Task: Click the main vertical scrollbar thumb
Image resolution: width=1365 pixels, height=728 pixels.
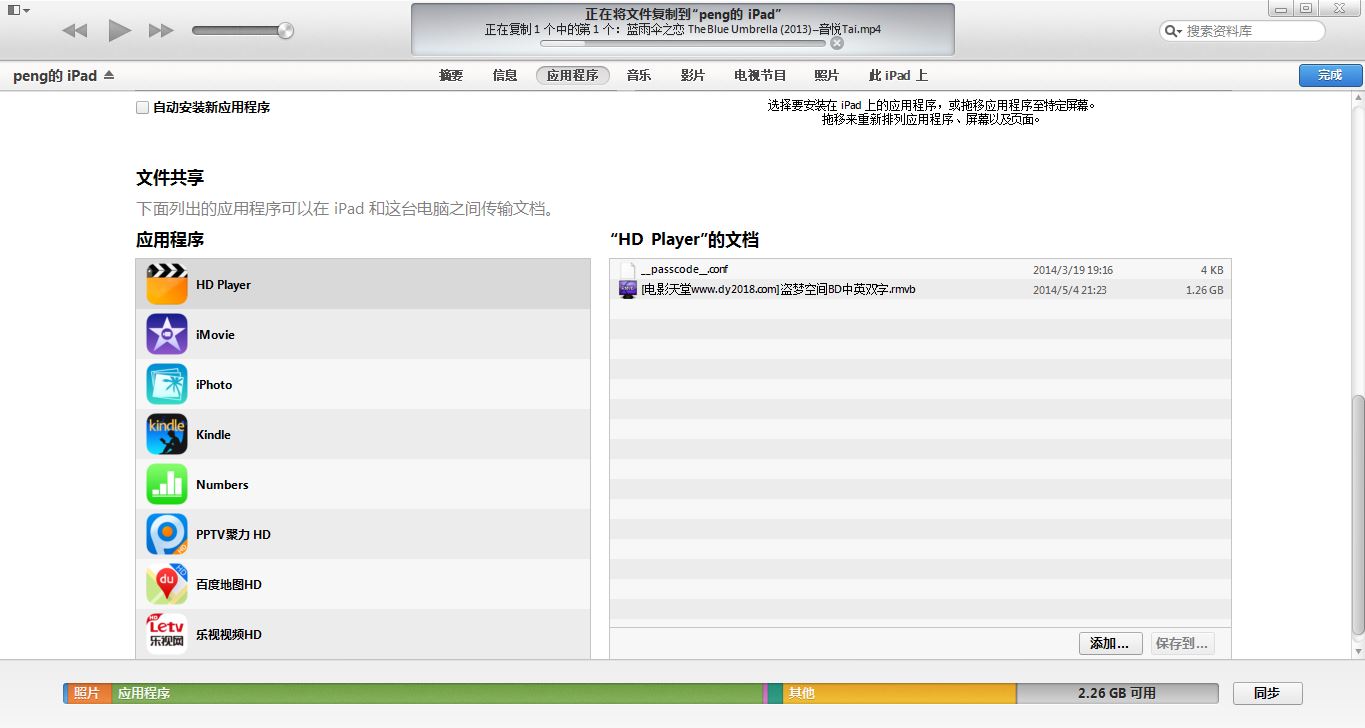Action: pos(1357,514)
